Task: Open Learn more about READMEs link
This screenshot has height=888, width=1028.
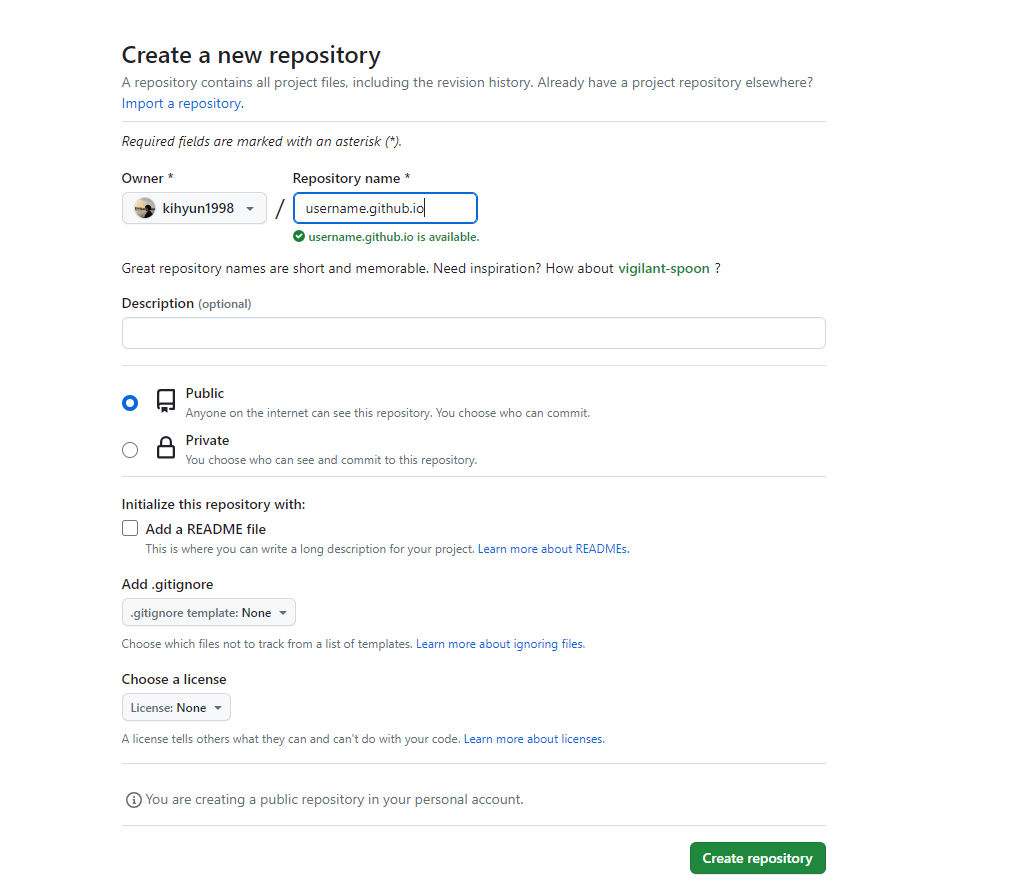Action: (553, 549)
